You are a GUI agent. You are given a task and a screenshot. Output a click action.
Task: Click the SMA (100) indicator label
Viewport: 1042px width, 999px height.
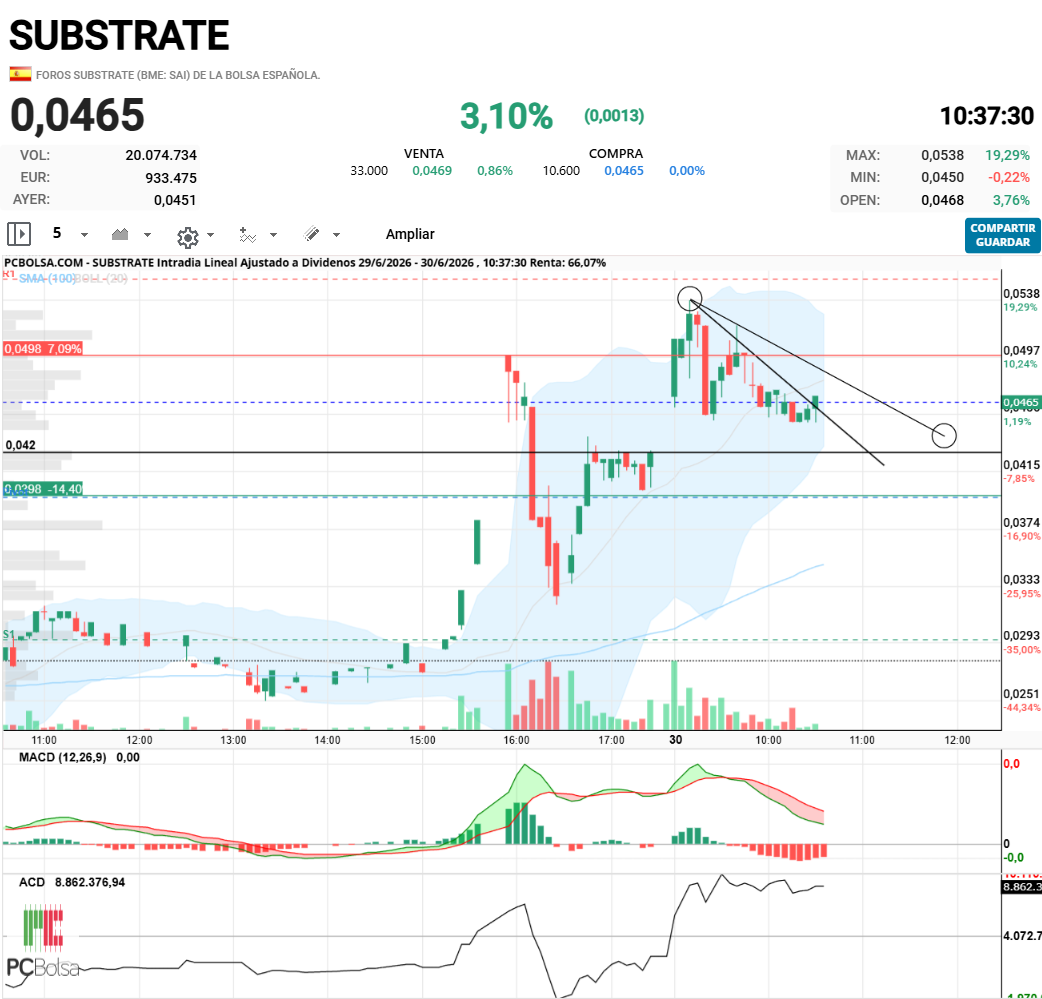(47, 278)
